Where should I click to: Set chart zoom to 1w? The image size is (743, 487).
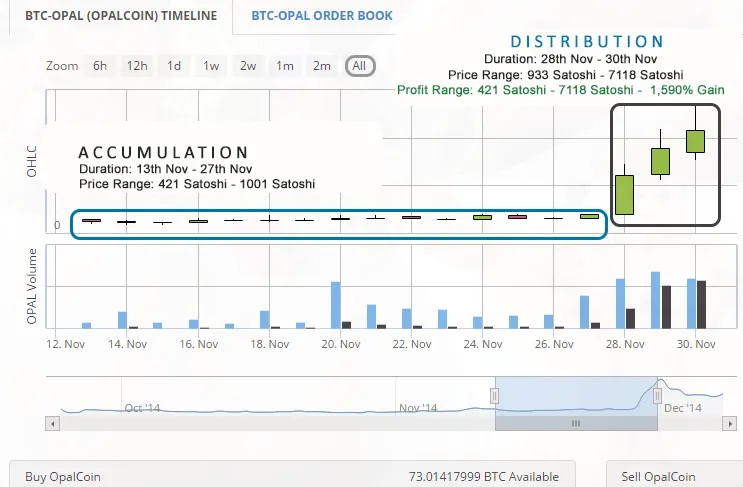[x=211, y=66]
